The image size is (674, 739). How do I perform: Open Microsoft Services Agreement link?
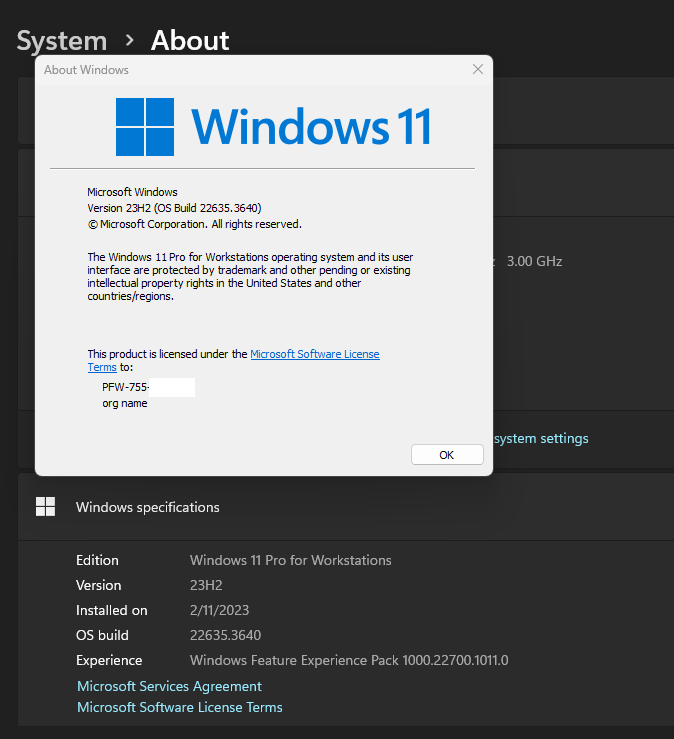(x=169, y=686)
